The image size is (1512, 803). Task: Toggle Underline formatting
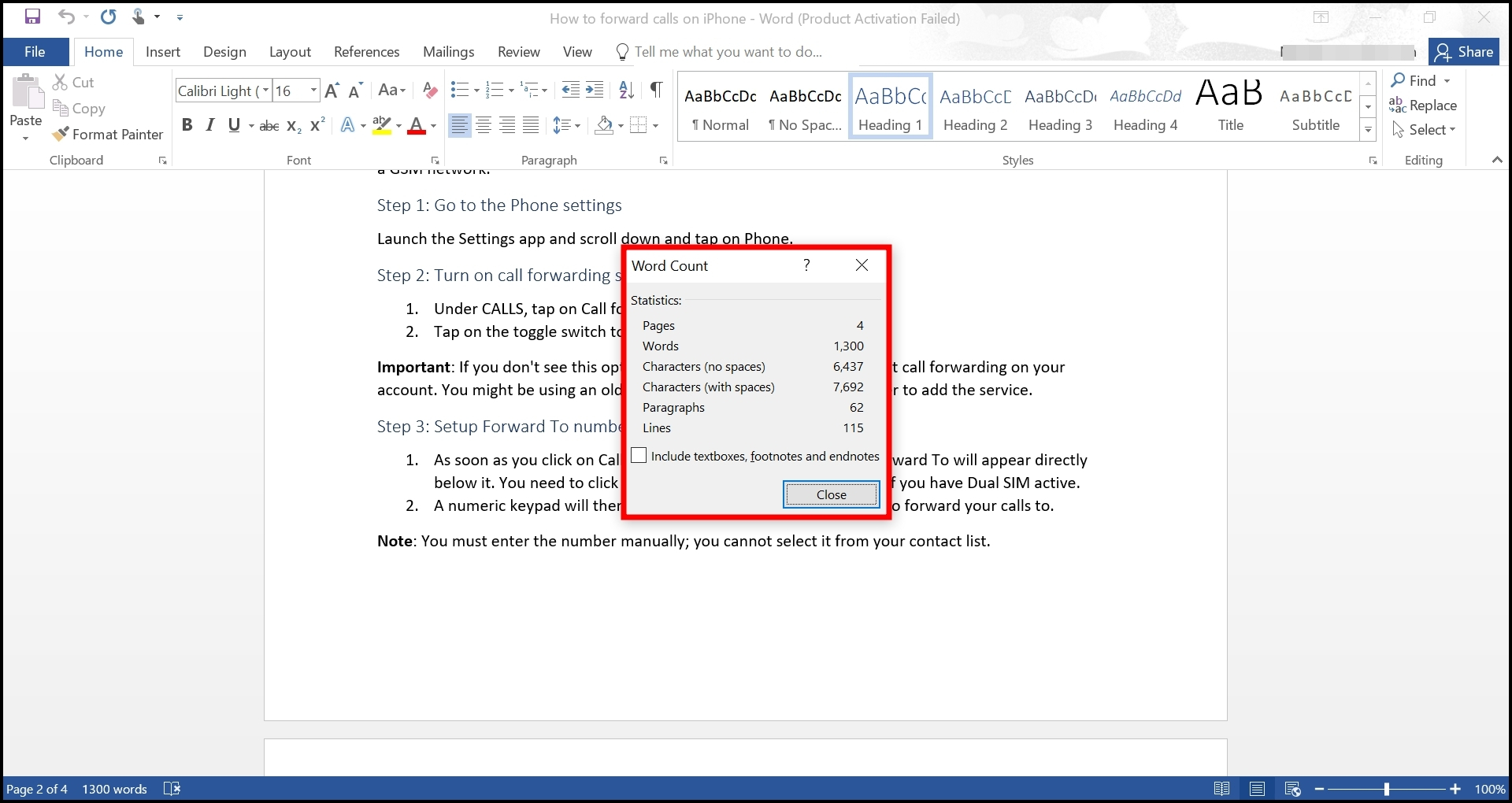coord(234,125)
